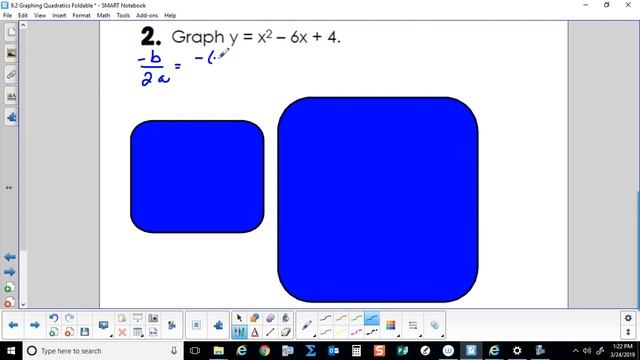Open the screen shade tool
Image resolution: width=640 pixels, height=360 pixels.
[x=138, y=318]
